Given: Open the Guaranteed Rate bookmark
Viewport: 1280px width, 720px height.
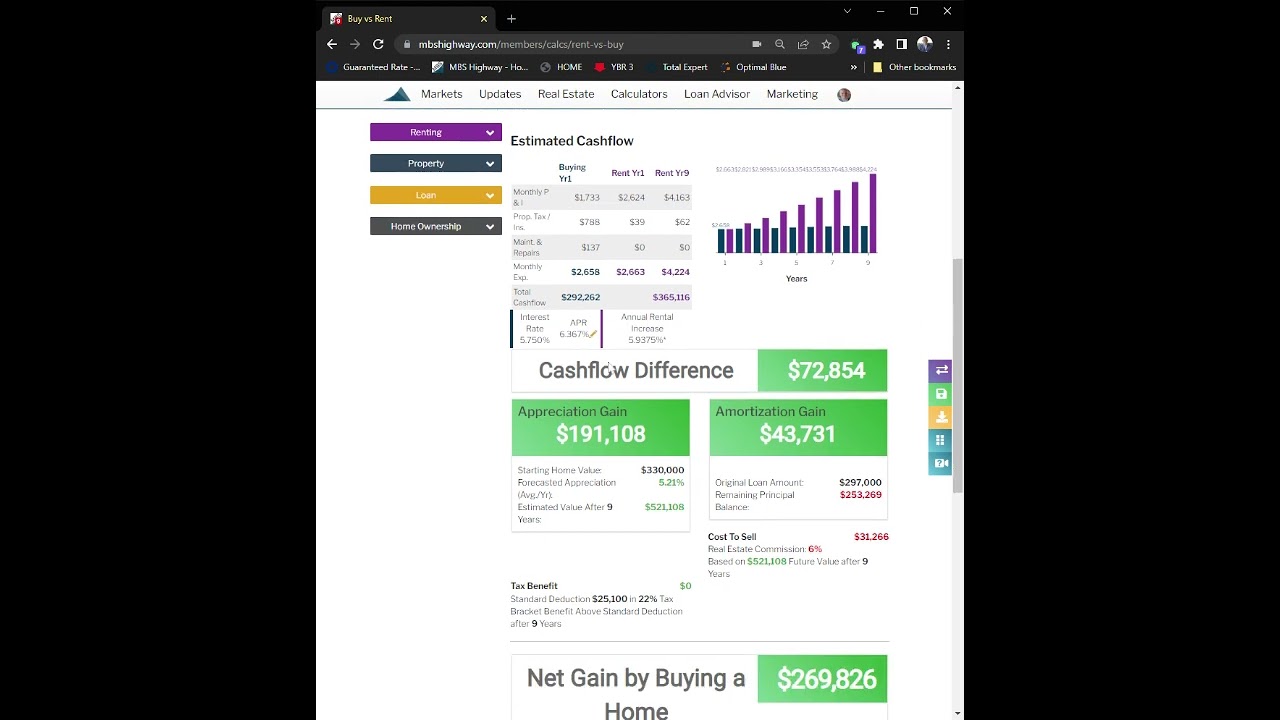Looking at the screenshot, I should pos(372,67).
